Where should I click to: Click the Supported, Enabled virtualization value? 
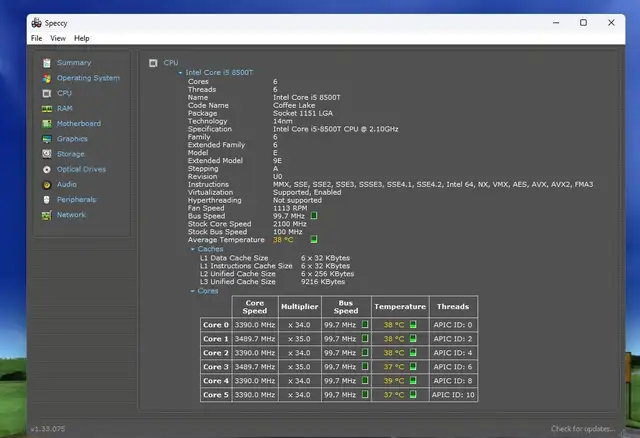coord(307,192)
